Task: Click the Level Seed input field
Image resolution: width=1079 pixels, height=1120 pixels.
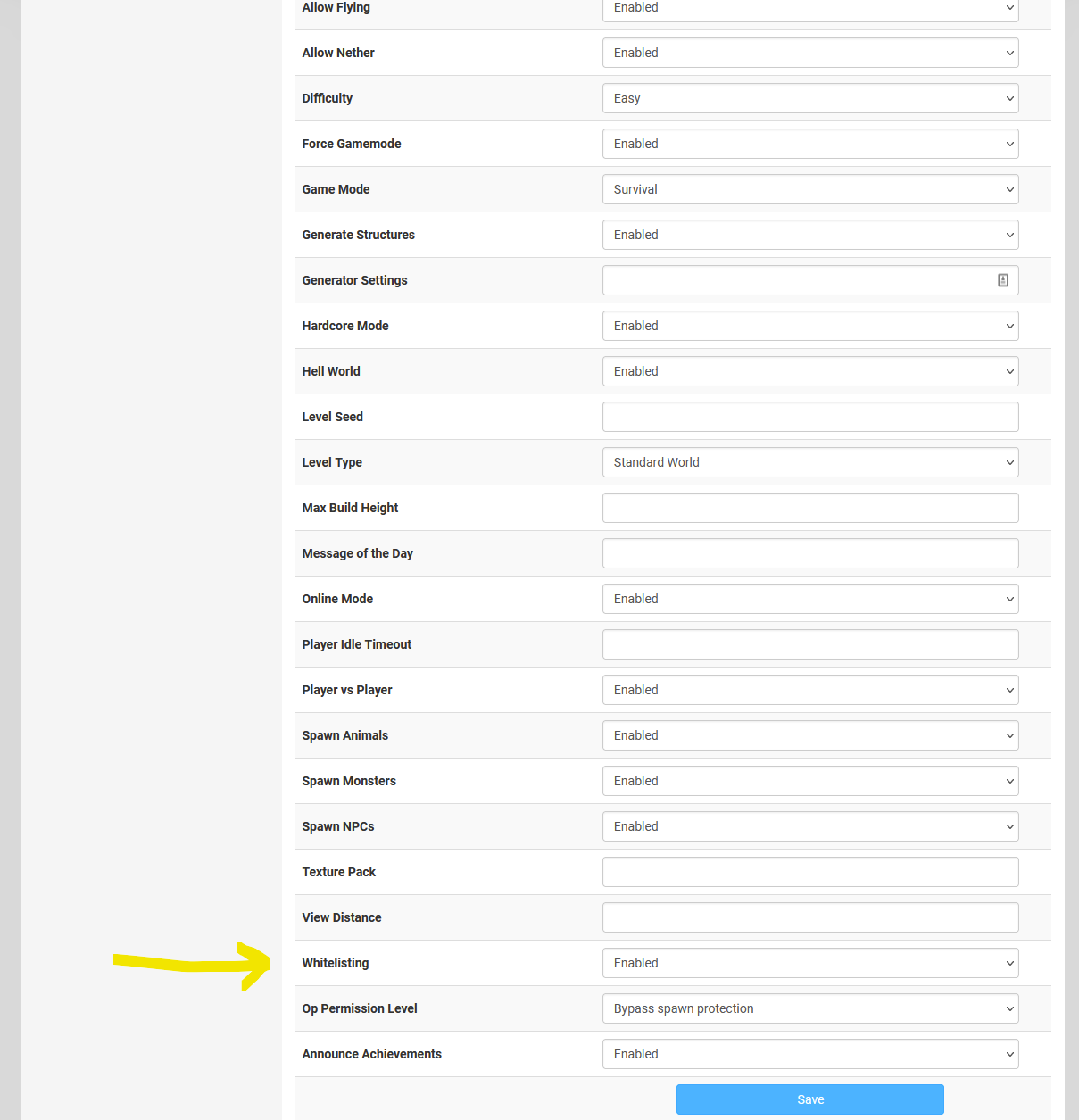Action: click(809, 417)
